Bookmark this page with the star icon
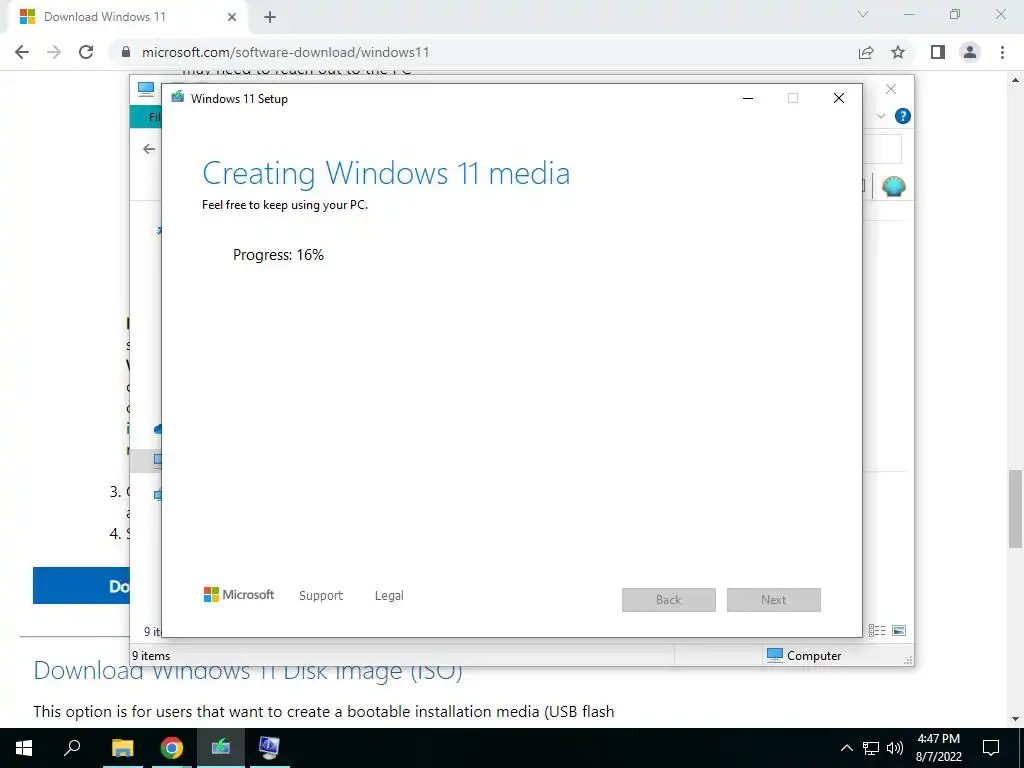1024x768 pixels. coord(898,52)
